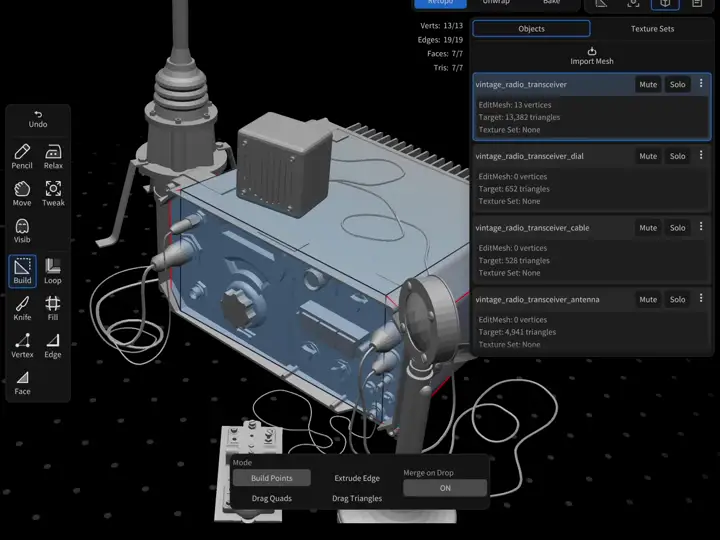Select the Edge tool

click(53, 346)
